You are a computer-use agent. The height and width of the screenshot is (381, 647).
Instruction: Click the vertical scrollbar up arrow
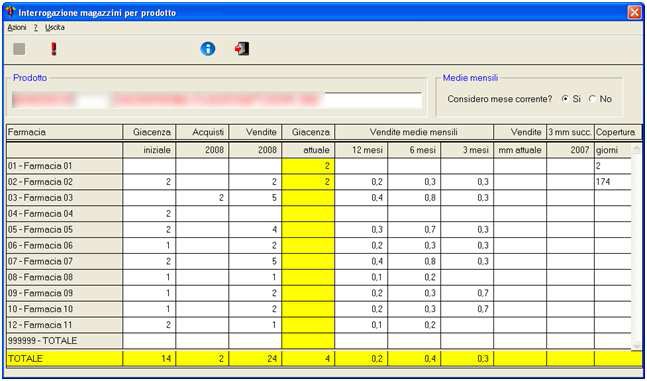click(637, 148)
